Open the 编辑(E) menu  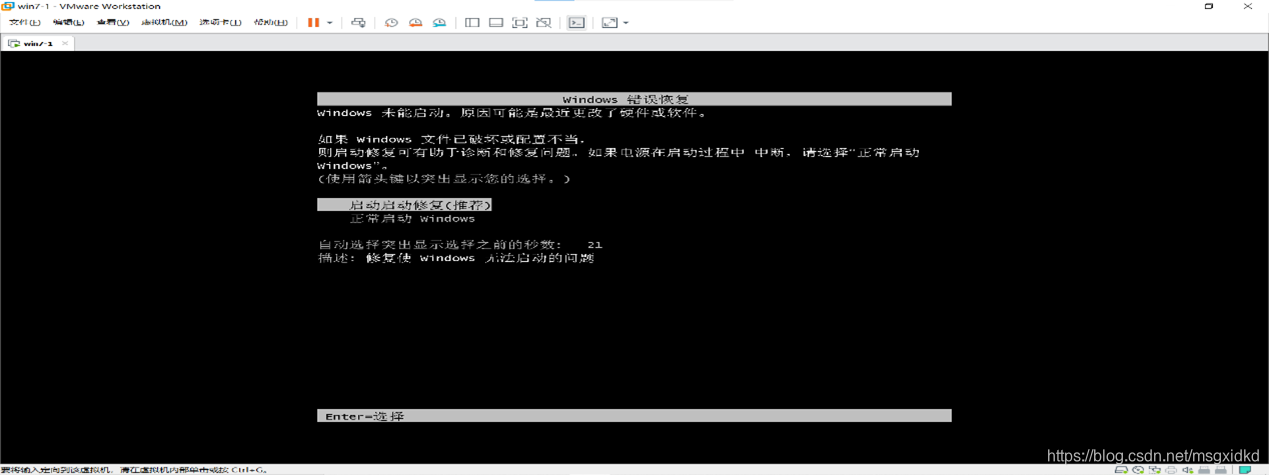click(x=68, y=22)
